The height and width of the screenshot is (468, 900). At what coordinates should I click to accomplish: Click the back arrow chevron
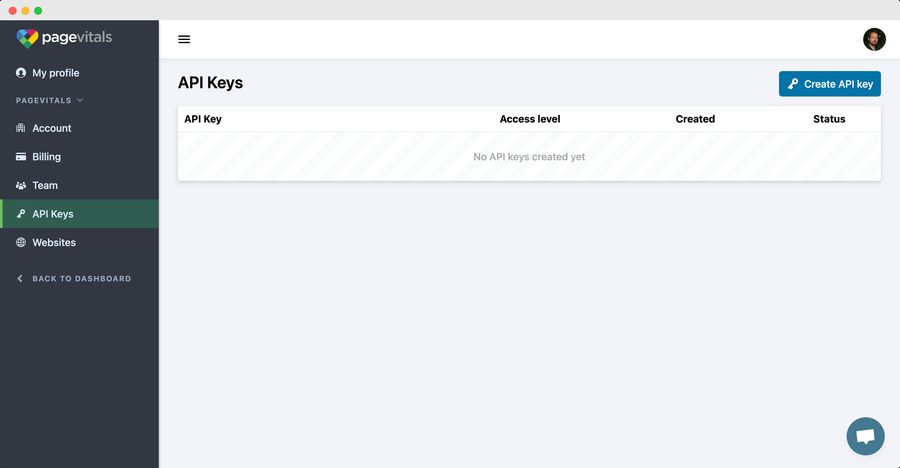pos(20,278)
